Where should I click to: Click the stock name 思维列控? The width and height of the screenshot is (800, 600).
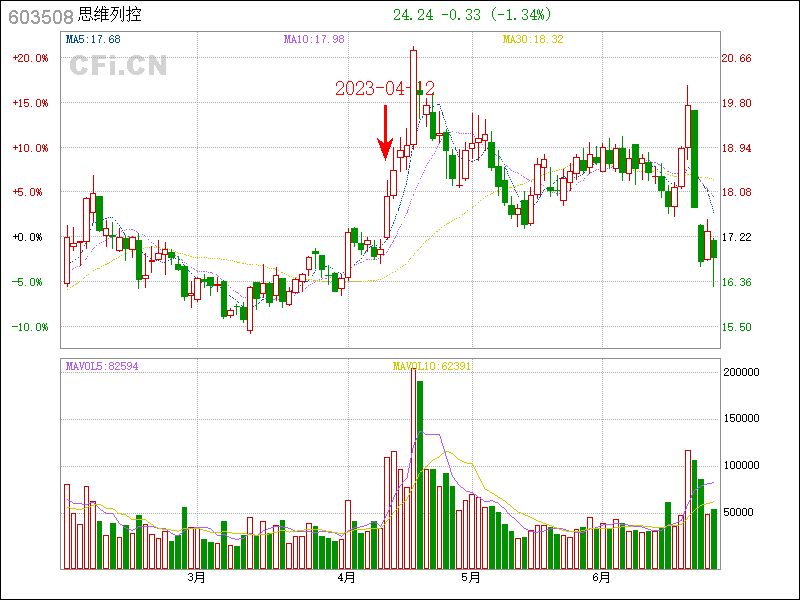pos(112,16)
